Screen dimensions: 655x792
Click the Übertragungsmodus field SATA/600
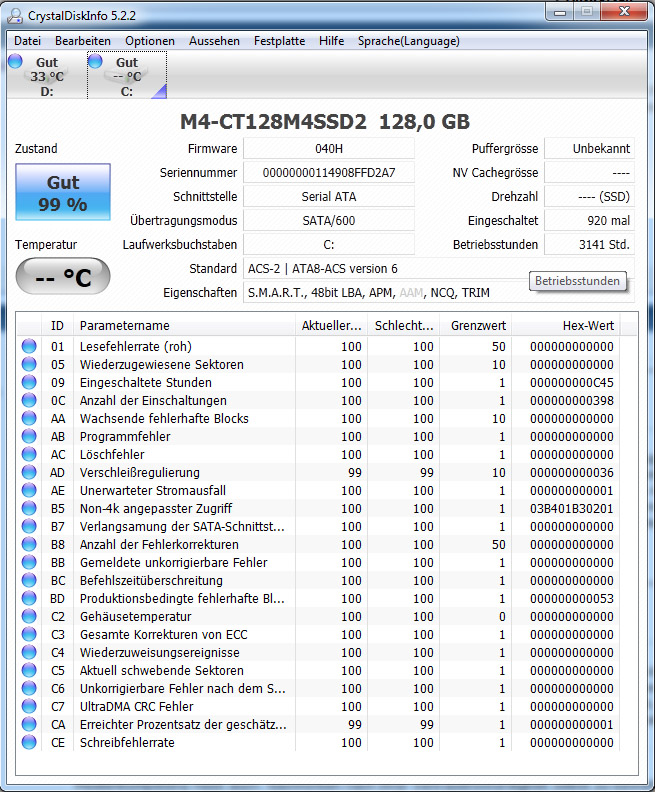[329, 221]
